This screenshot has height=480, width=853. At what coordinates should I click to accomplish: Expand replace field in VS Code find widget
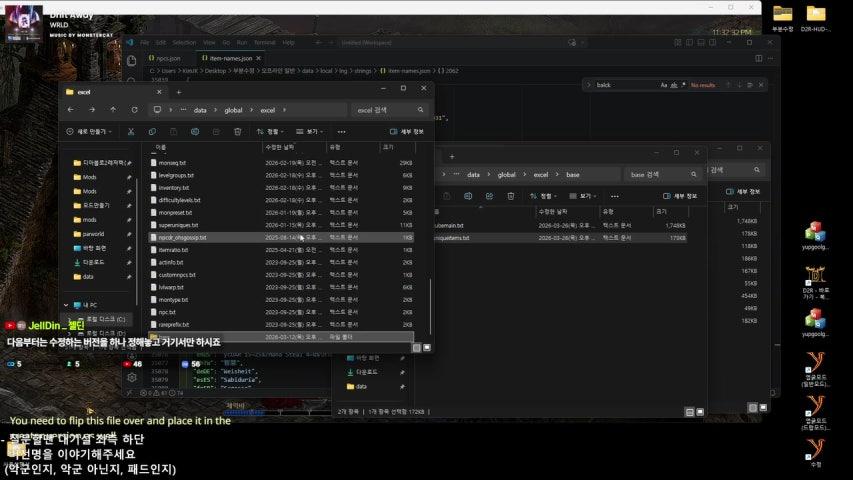coord(588,85)
